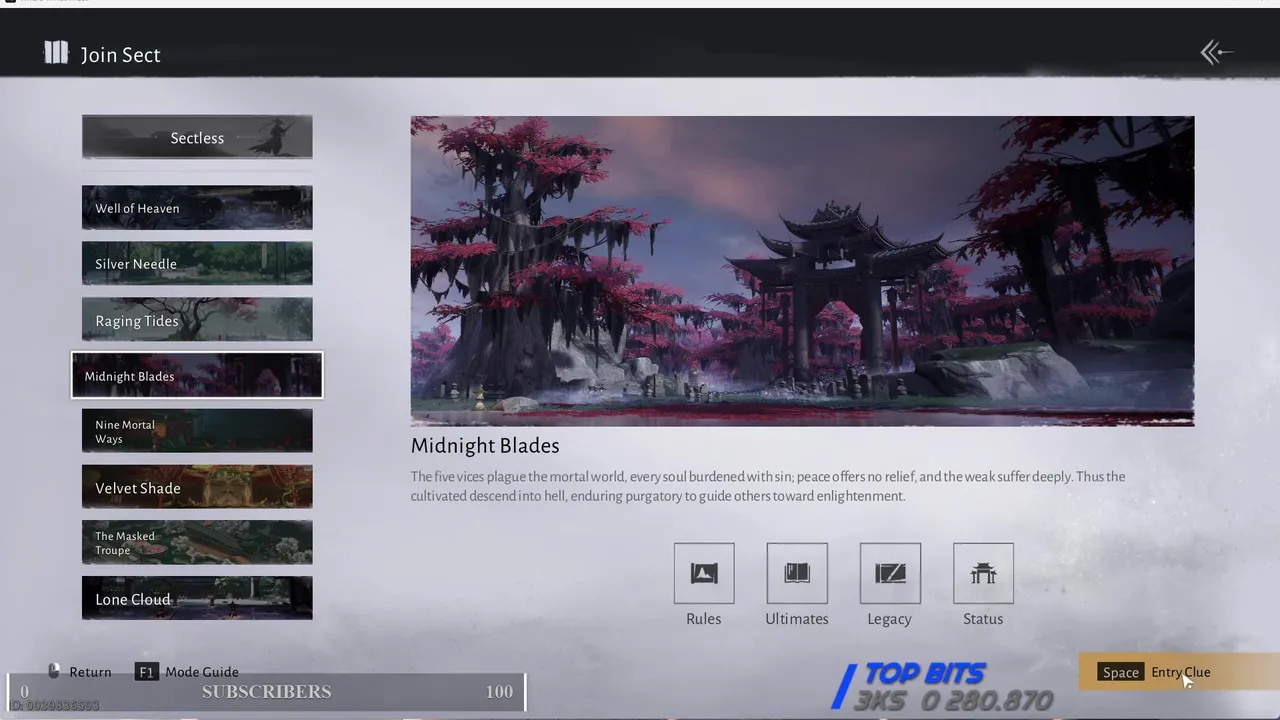Screen dimensions: 1280x720
Task: Select the Well of Heaven sect
Action: tap(197, 208)
